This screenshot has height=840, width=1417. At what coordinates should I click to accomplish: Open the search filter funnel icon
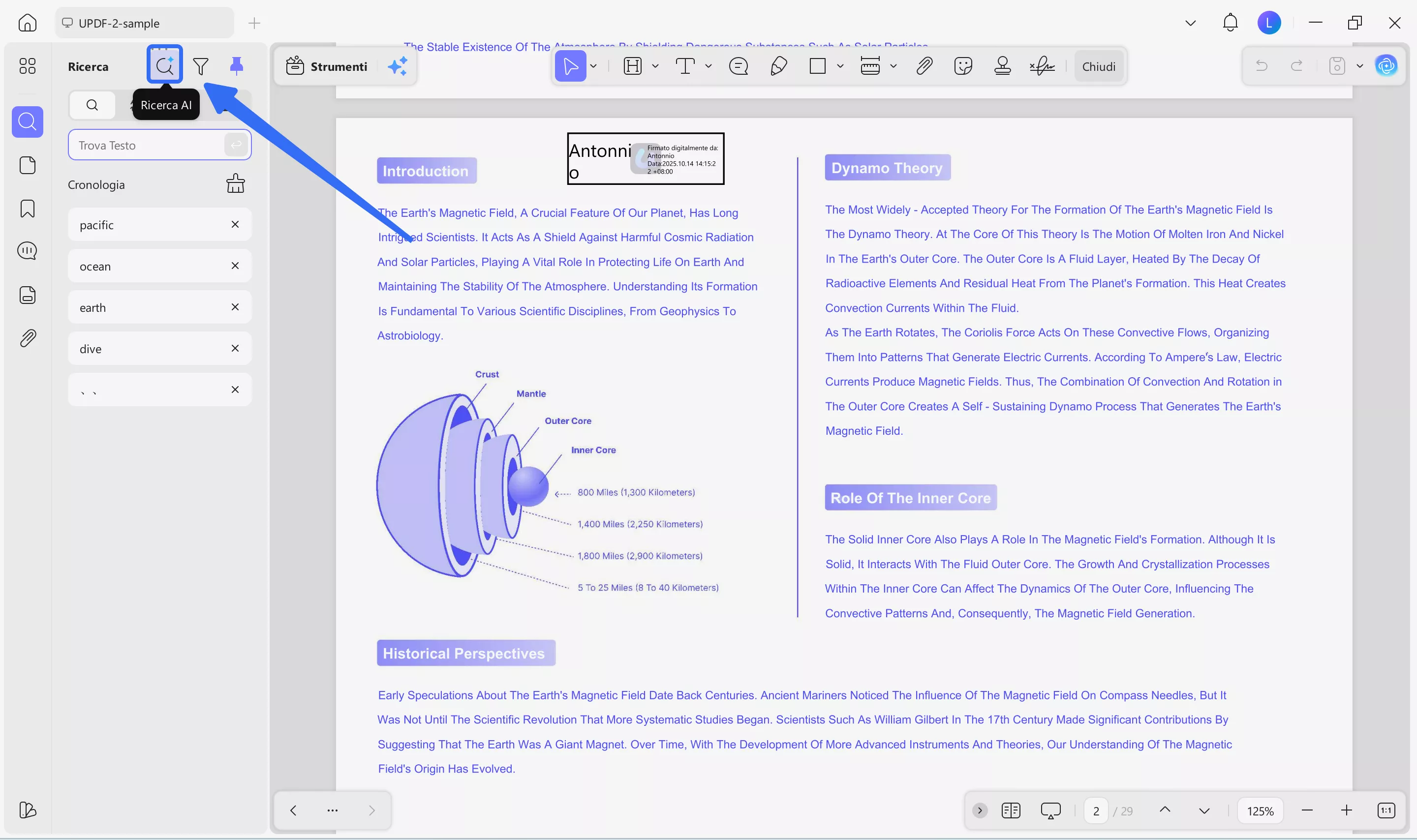coord(200,66)
